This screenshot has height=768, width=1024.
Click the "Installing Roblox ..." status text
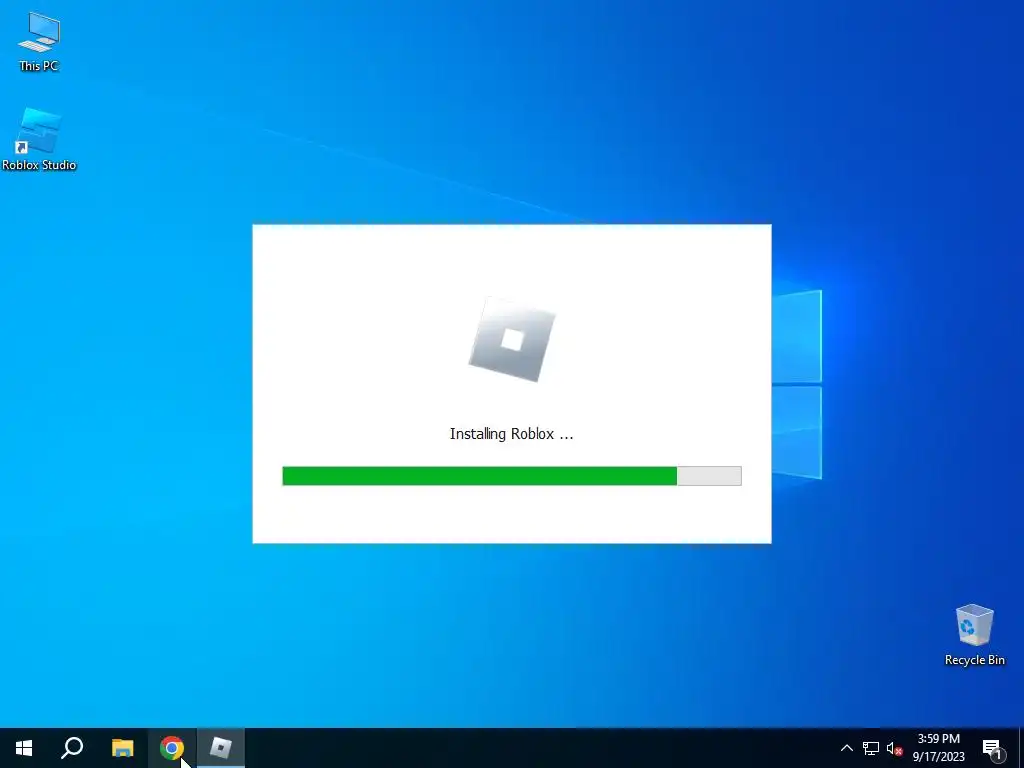coord(511,434)
